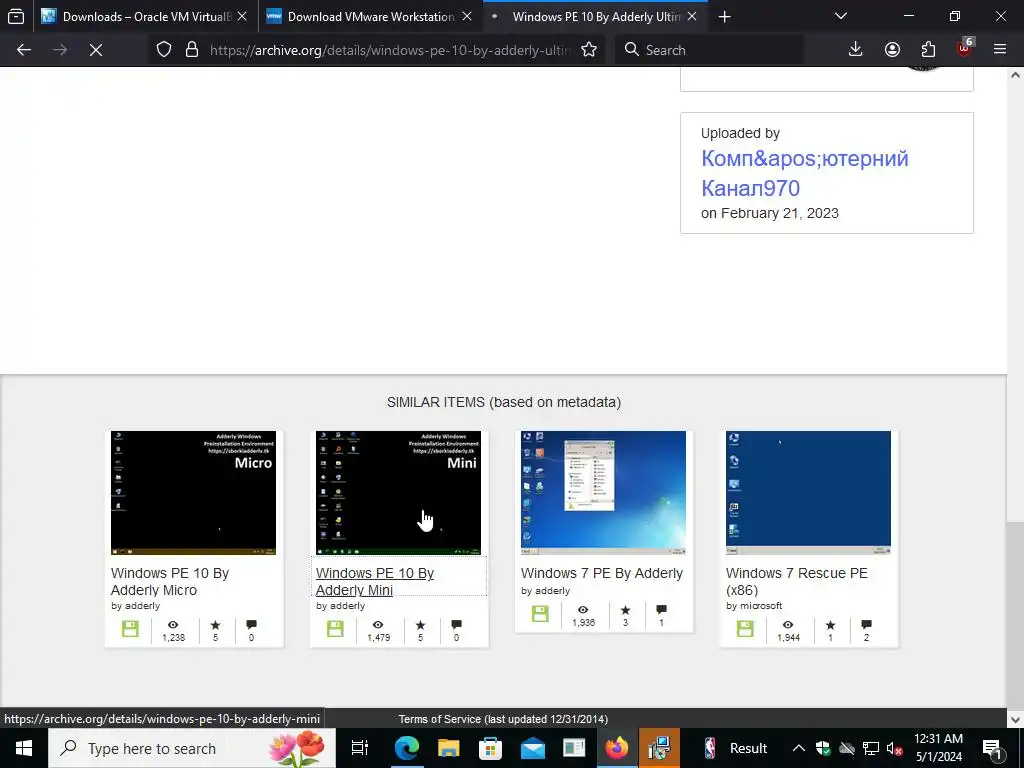Open uBlock Origin extension icon

(x=965, y=50)
